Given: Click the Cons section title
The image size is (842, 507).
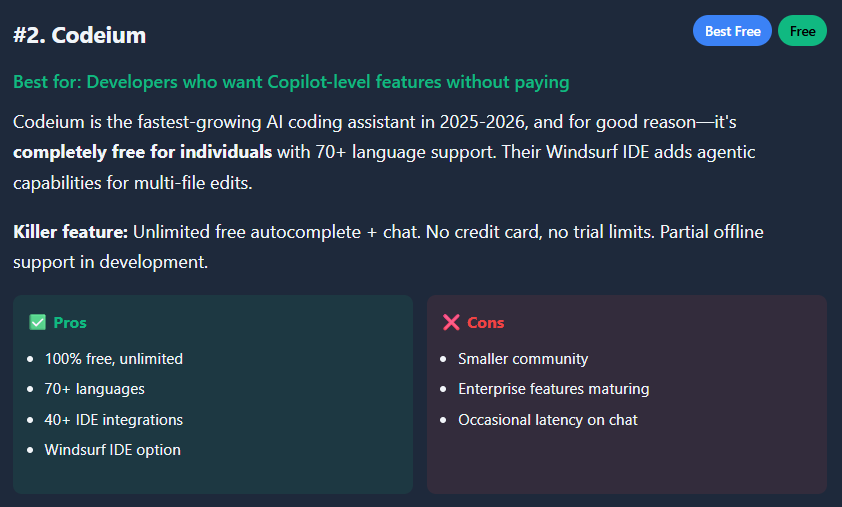Looking at the screenshot, I should [486, 322].
